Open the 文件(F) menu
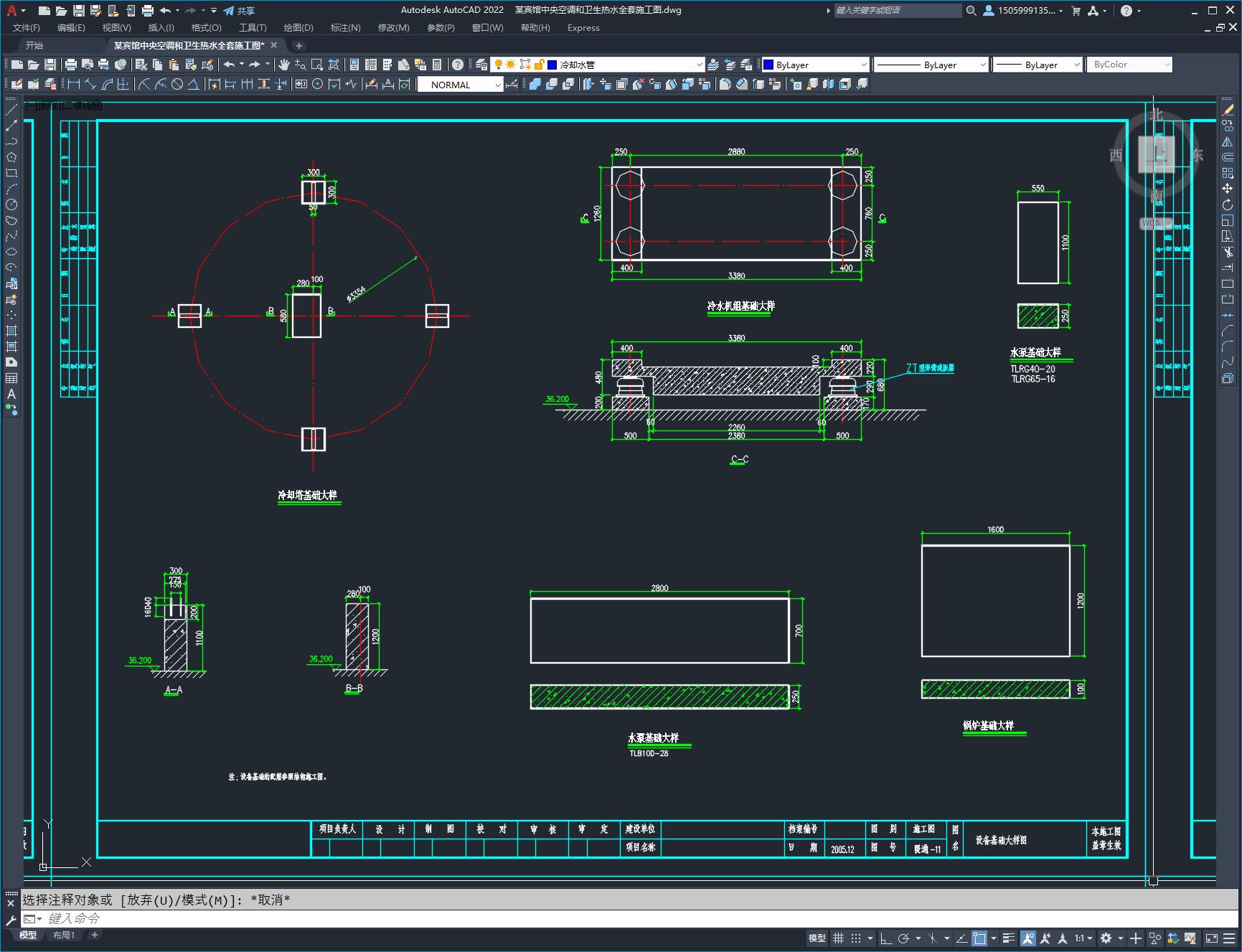Viewport: 1242px width, 952px height. [26, 27]
